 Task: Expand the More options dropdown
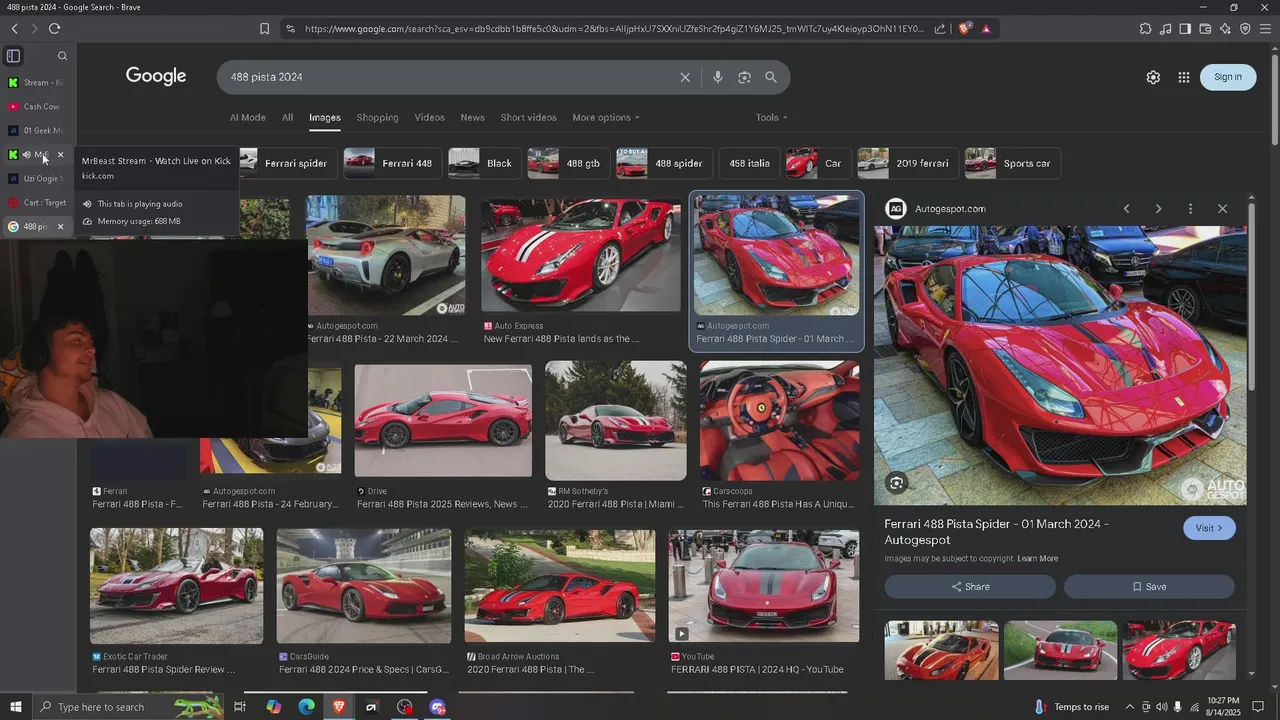(605, 118)
